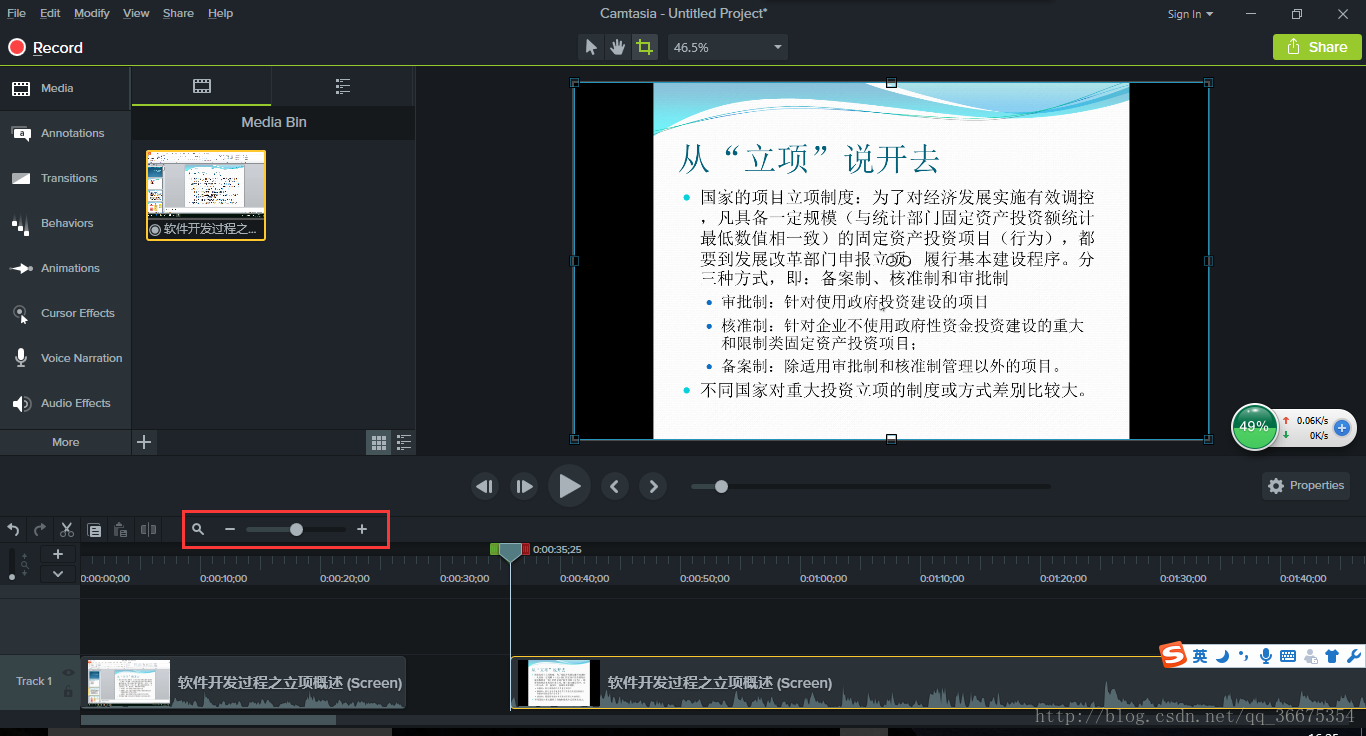This screenshot has width=1366, height=736.
Task: Expand the Sign In dropdown
Action: click(x=1190, y=14)
